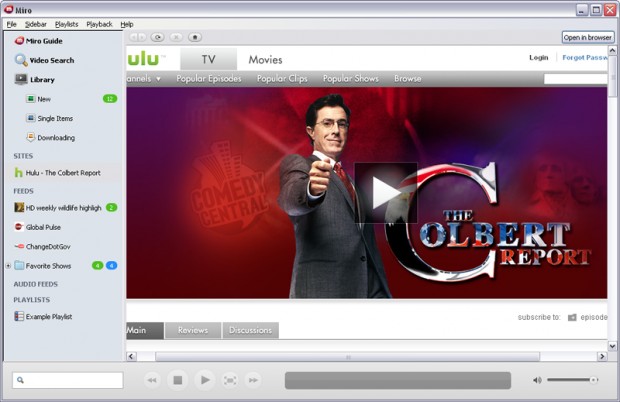Screen dimensions: 620x402
Task: Open Popular Clips on Hulu
Action: [282, 79]
